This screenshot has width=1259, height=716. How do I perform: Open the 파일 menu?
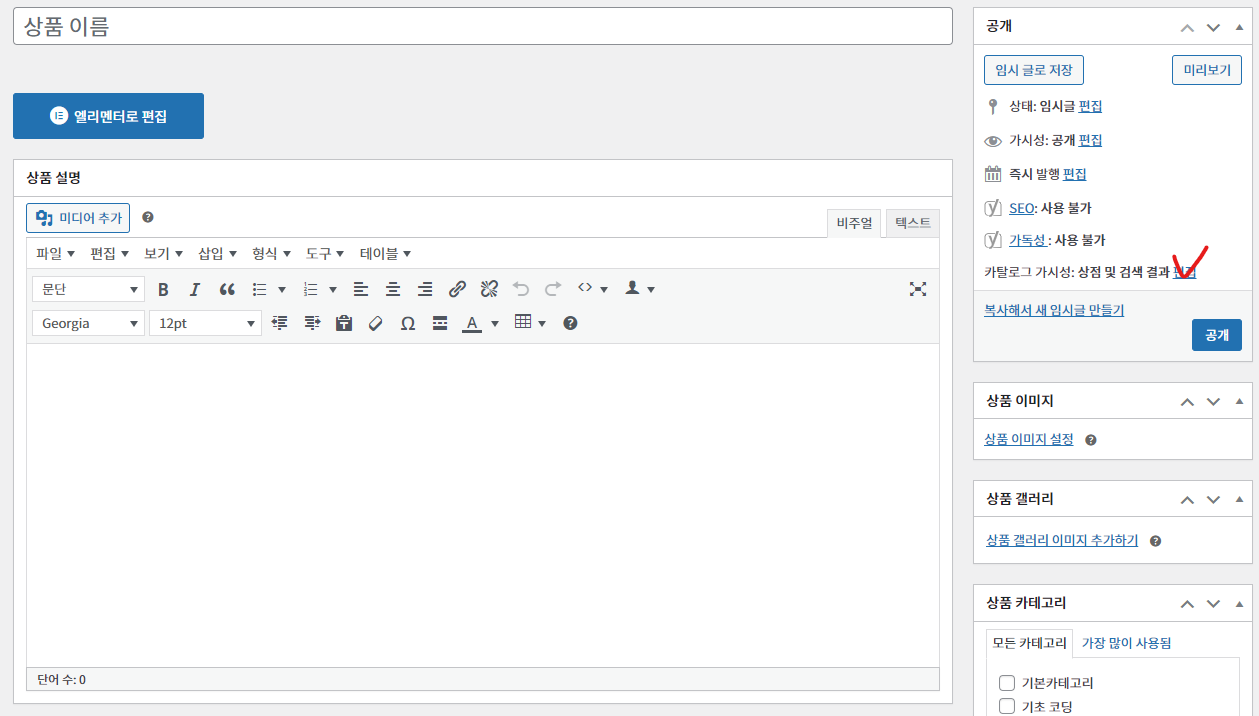55,254
